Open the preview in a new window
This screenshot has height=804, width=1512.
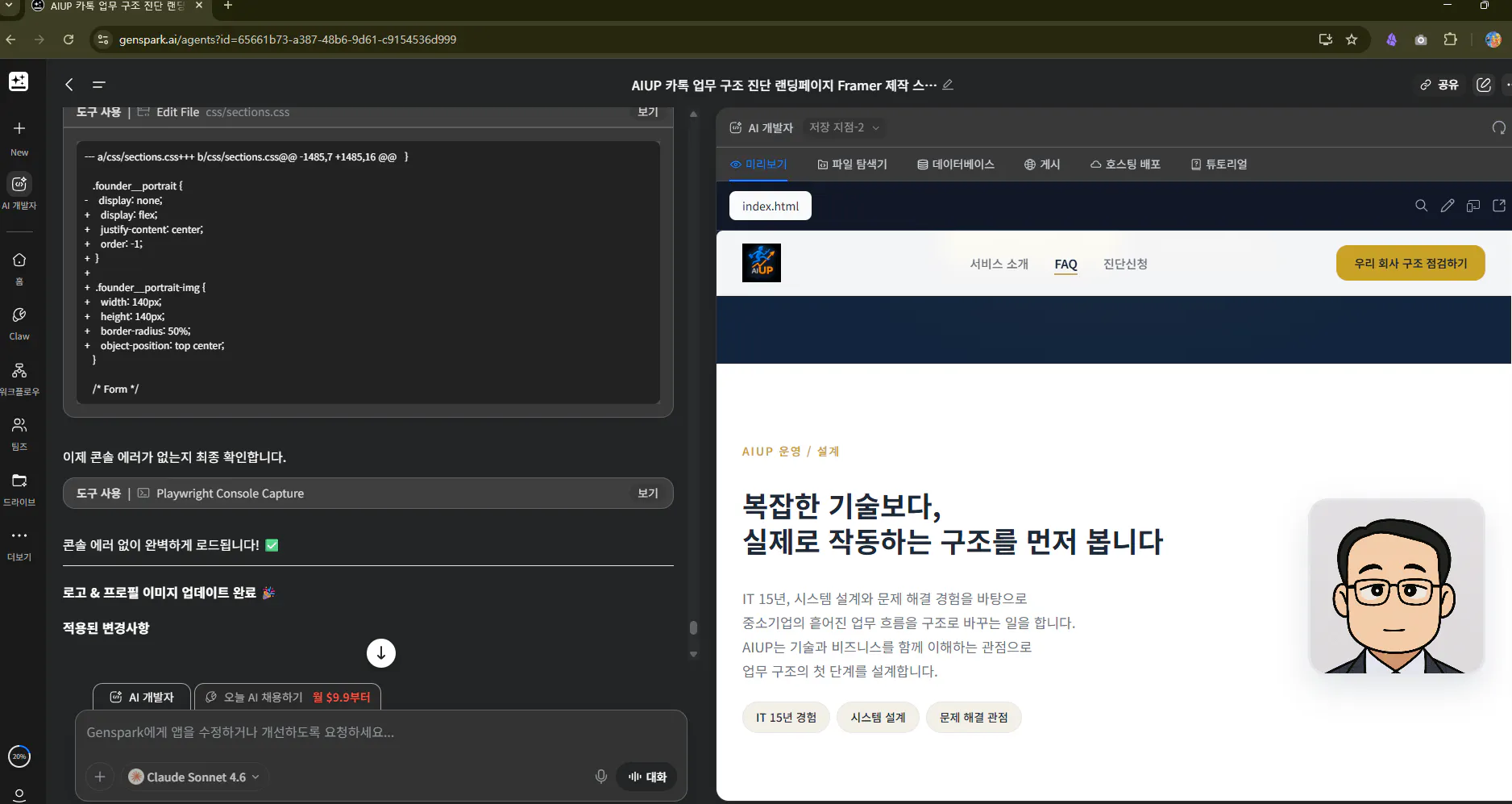tap(1499, 206)
